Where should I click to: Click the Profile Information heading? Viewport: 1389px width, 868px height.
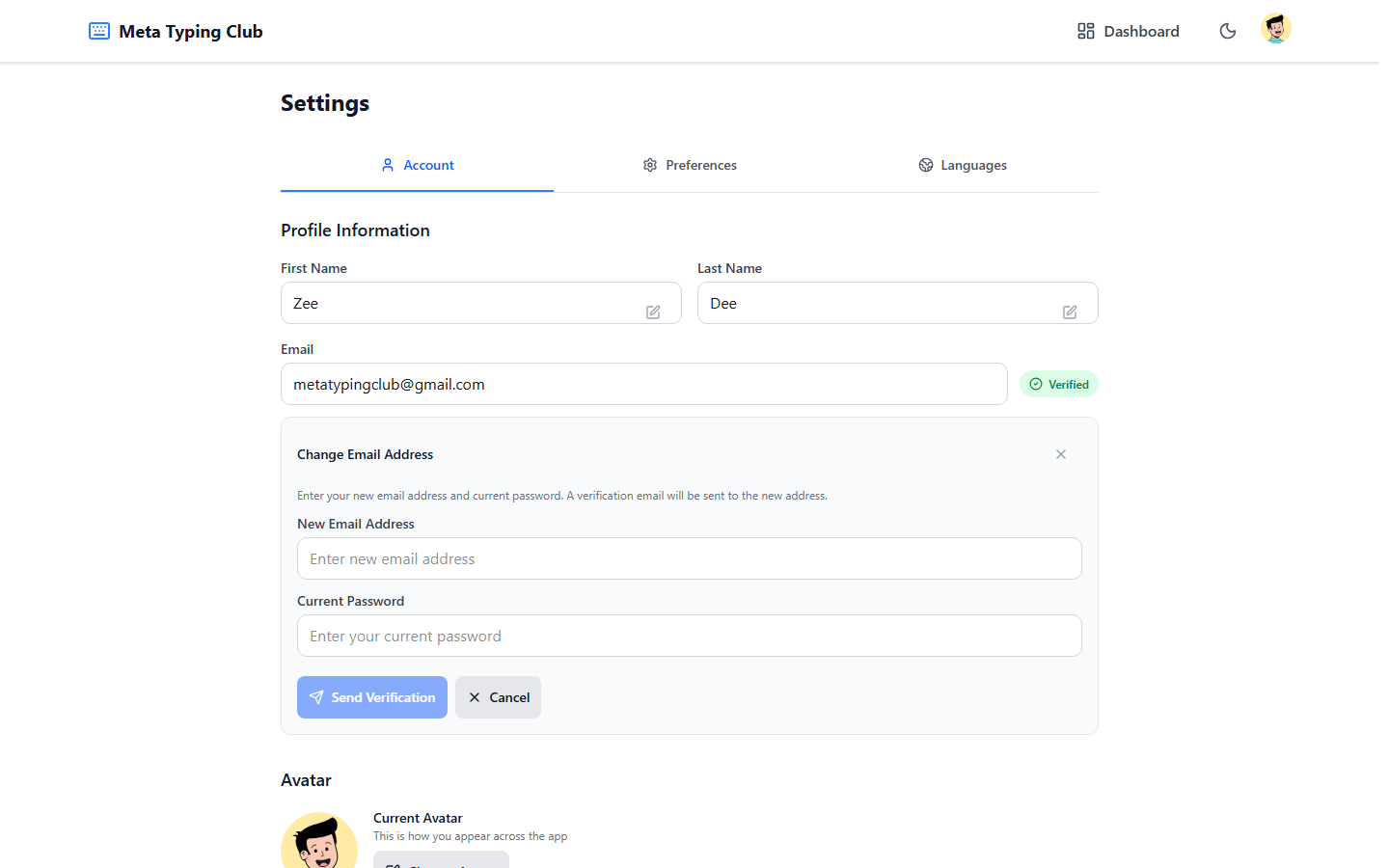tap(355, 231)
